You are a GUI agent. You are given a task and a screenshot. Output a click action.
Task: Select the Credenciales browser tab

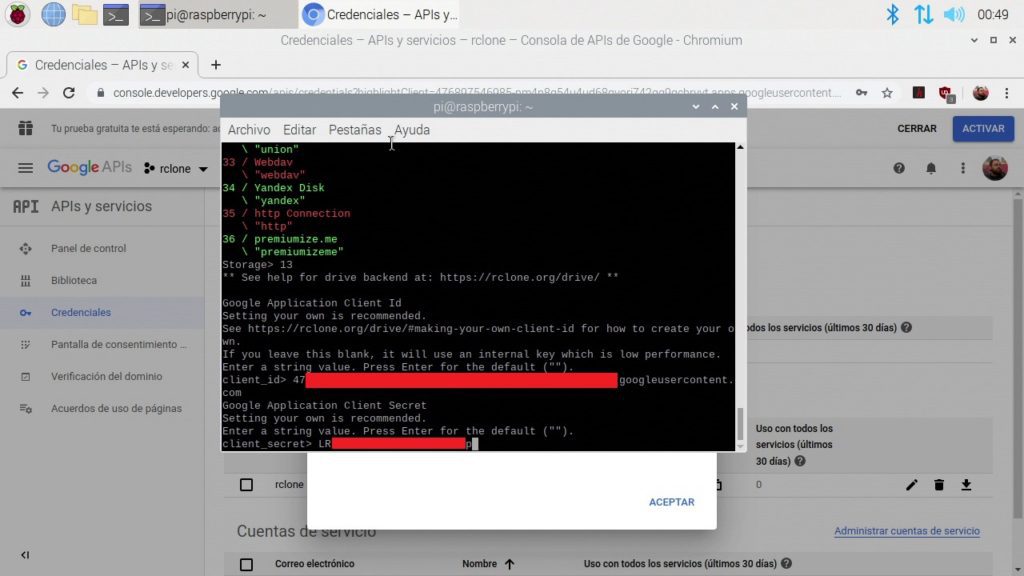coord(101,65)
